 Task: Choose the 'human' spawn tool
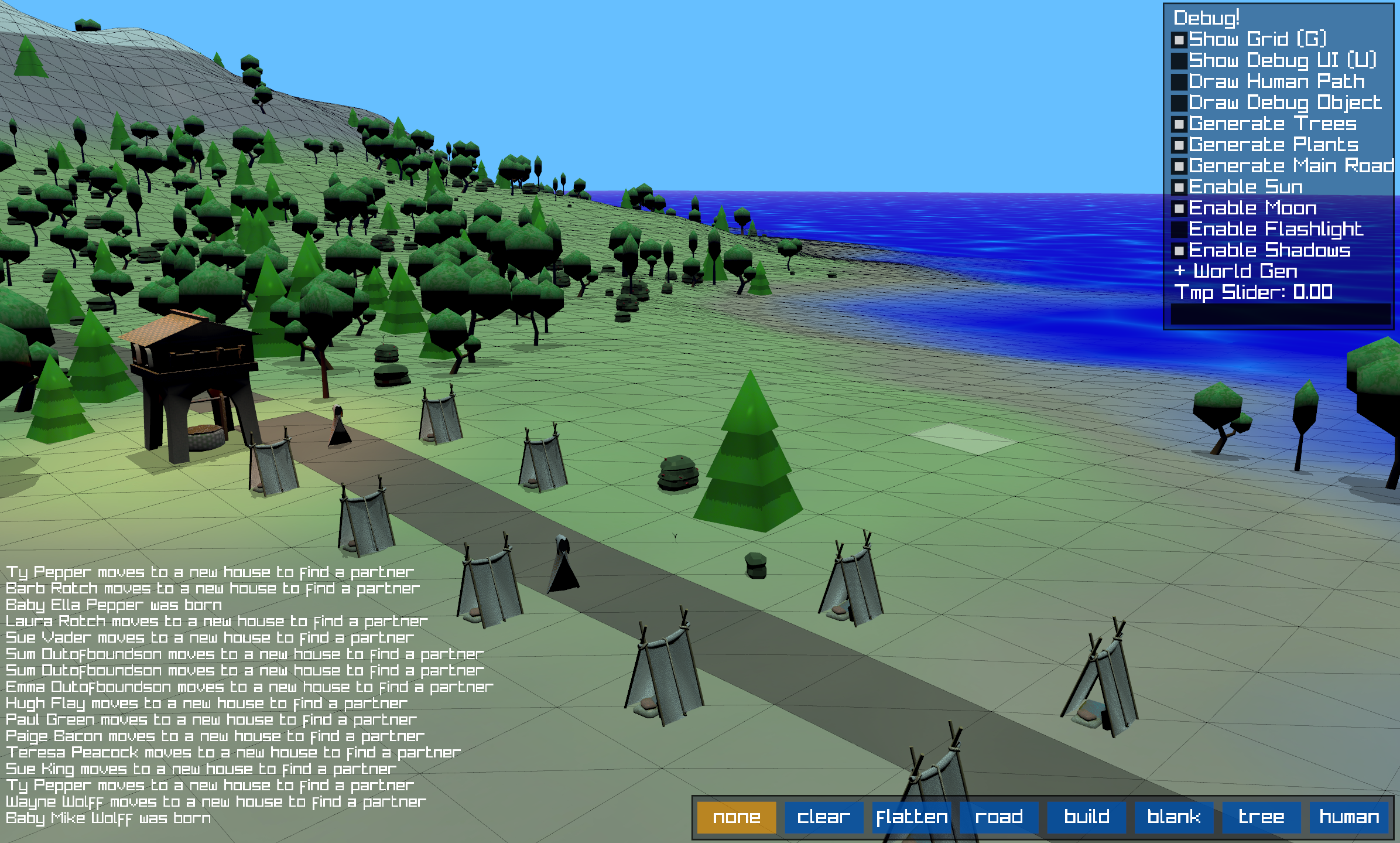(1349, 817)
